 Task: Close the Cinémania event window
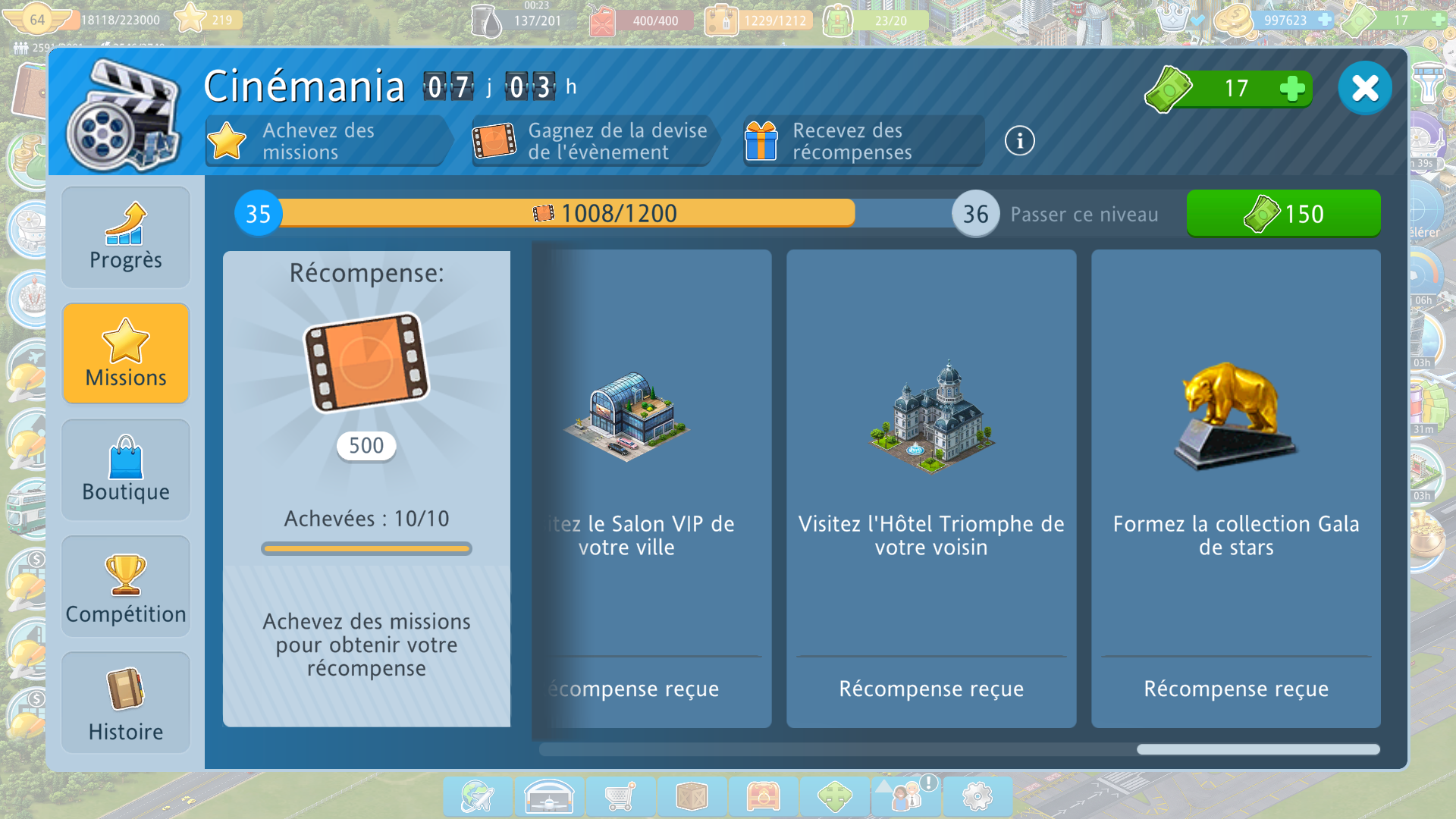(x=1365, y=88)
